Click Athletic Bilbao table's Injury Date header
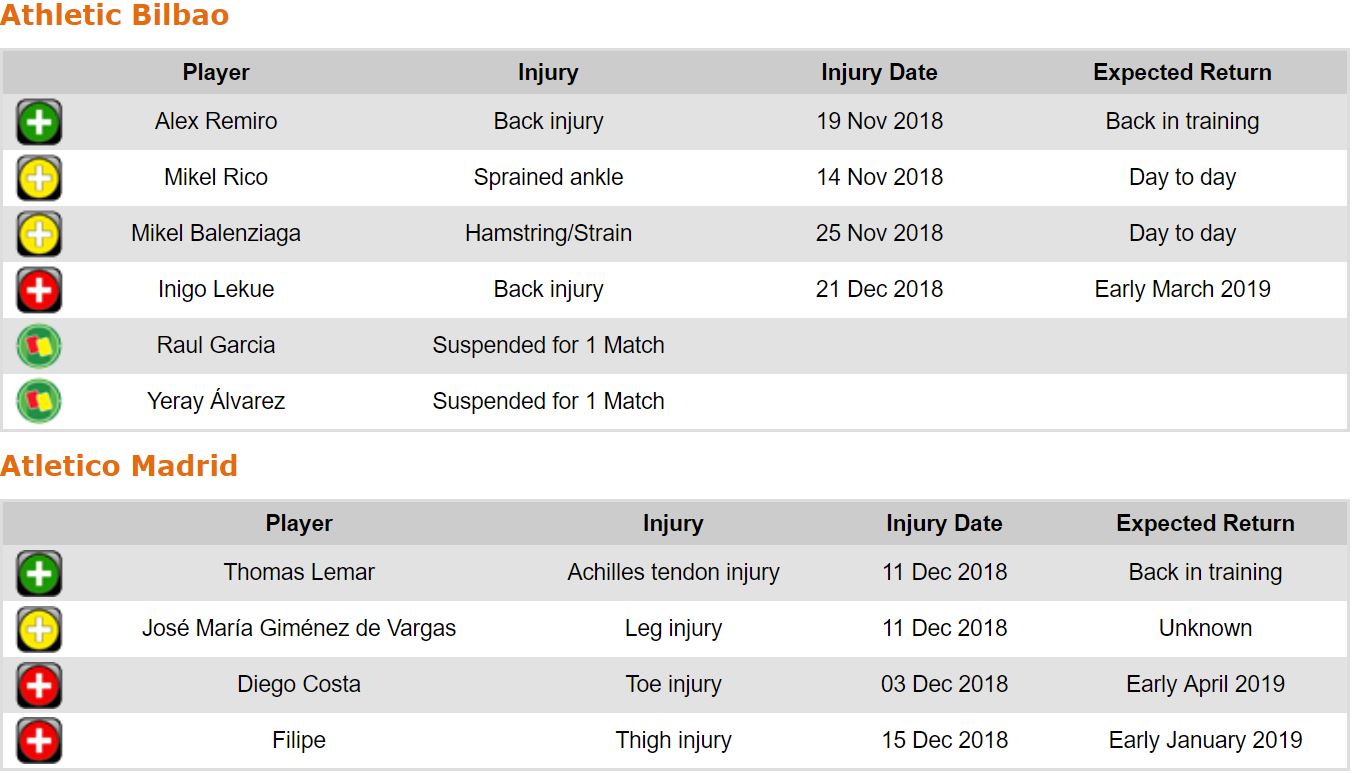 pos(879,73)
